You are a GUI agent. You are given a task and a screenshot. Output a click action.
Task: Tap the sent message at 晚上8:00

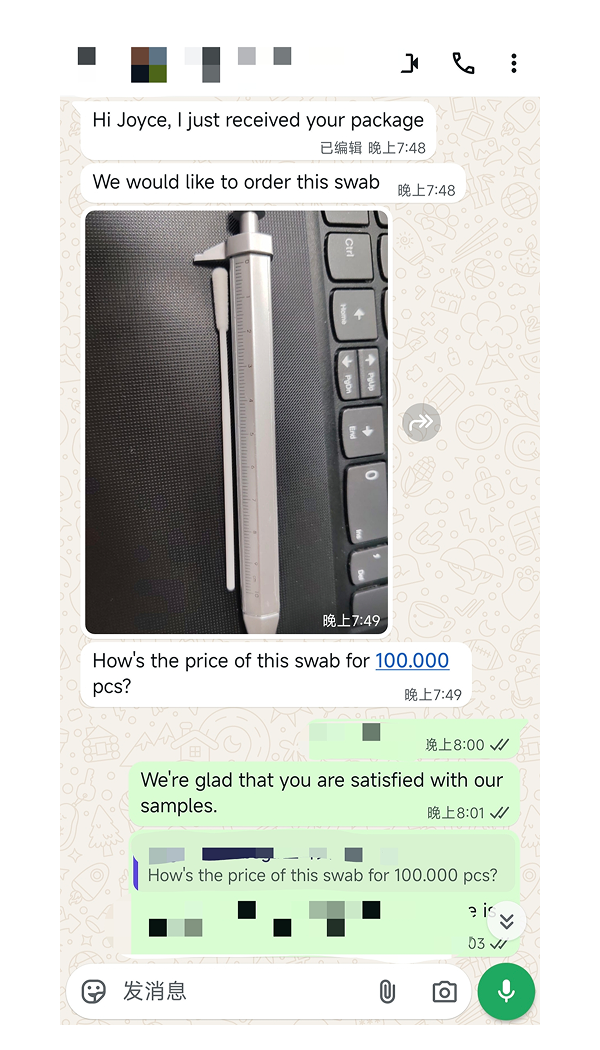click(415, 739)
